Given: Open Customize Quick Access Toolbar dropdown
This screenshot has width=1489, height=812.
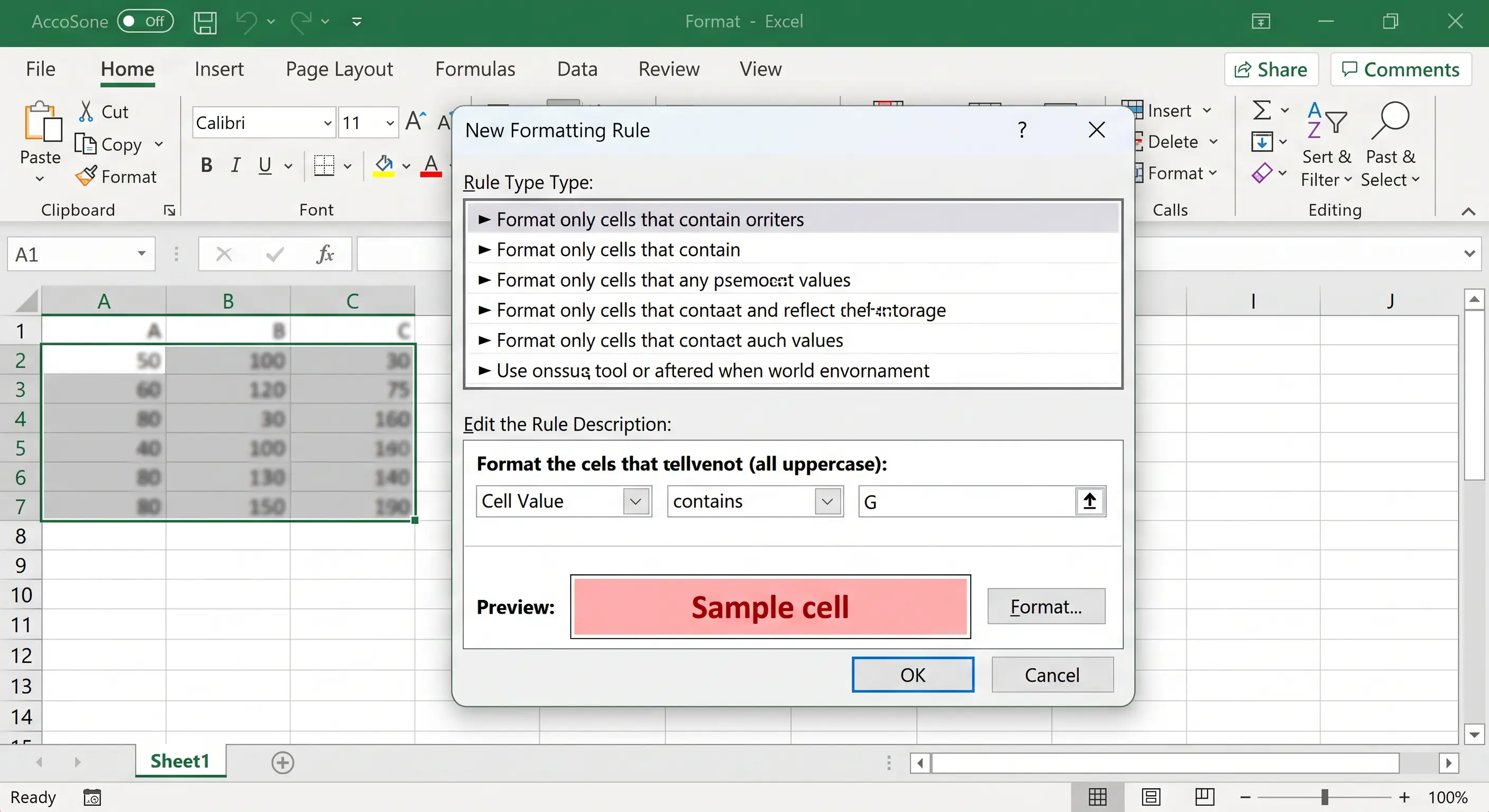Looking at the screenshot, I should [x=356, y=22].
